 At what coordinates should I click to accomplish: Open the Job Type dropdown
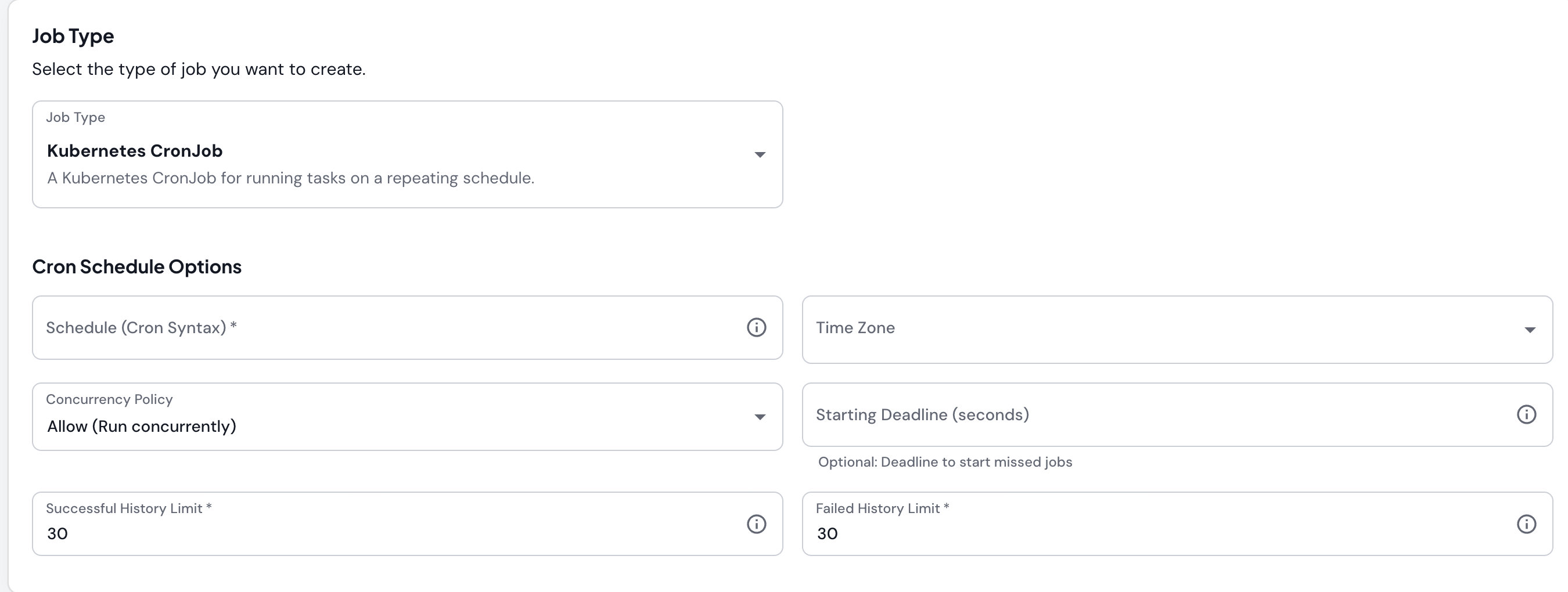(x=407, y=154)
